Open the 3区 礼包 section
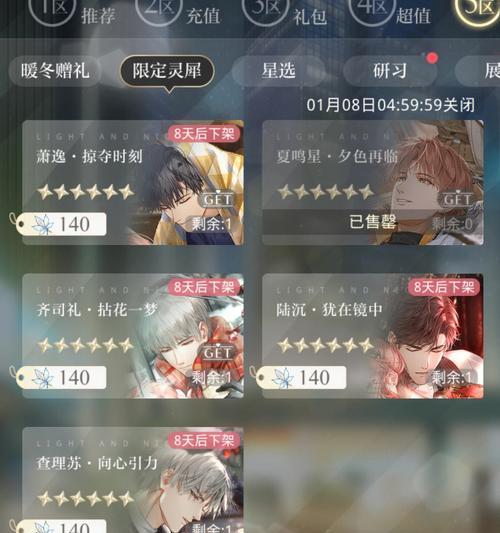Image resolution: width=500 pixels, height=533 pixels. click(x=285, y=12)
